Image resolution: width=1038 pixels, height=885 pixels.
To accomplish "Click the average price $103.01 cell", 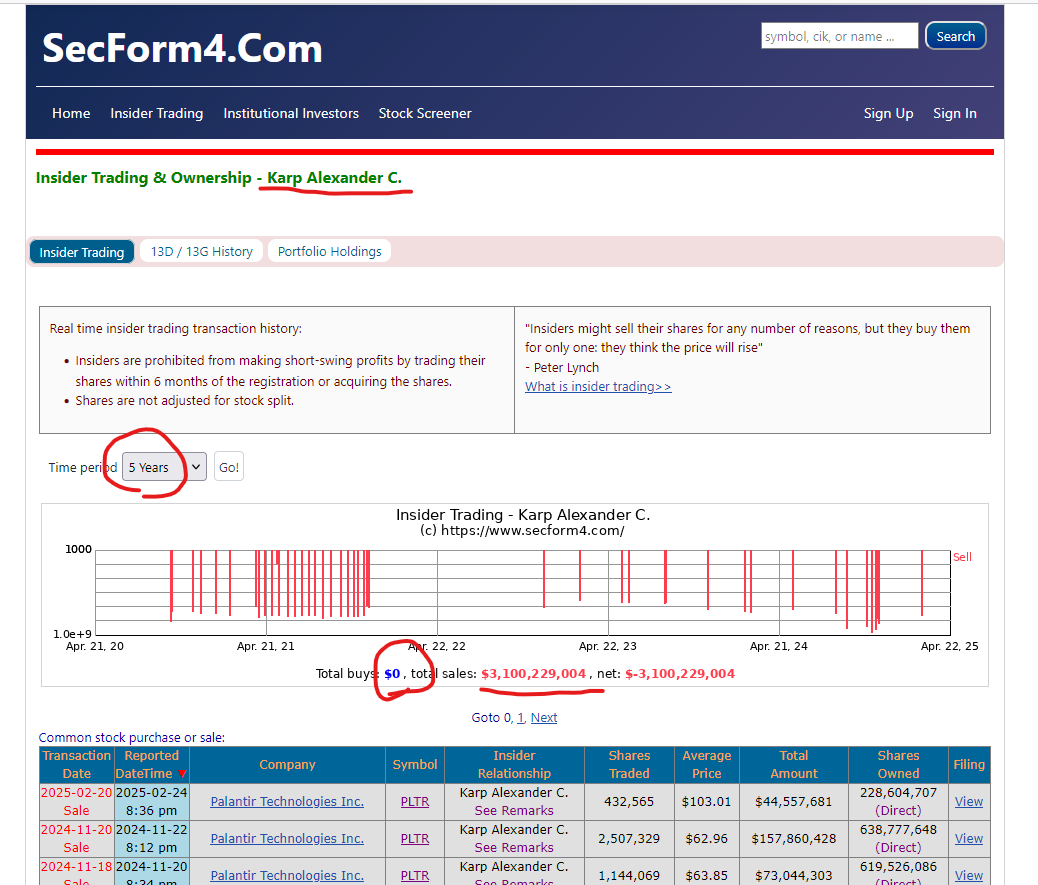I will click(706, 802).
